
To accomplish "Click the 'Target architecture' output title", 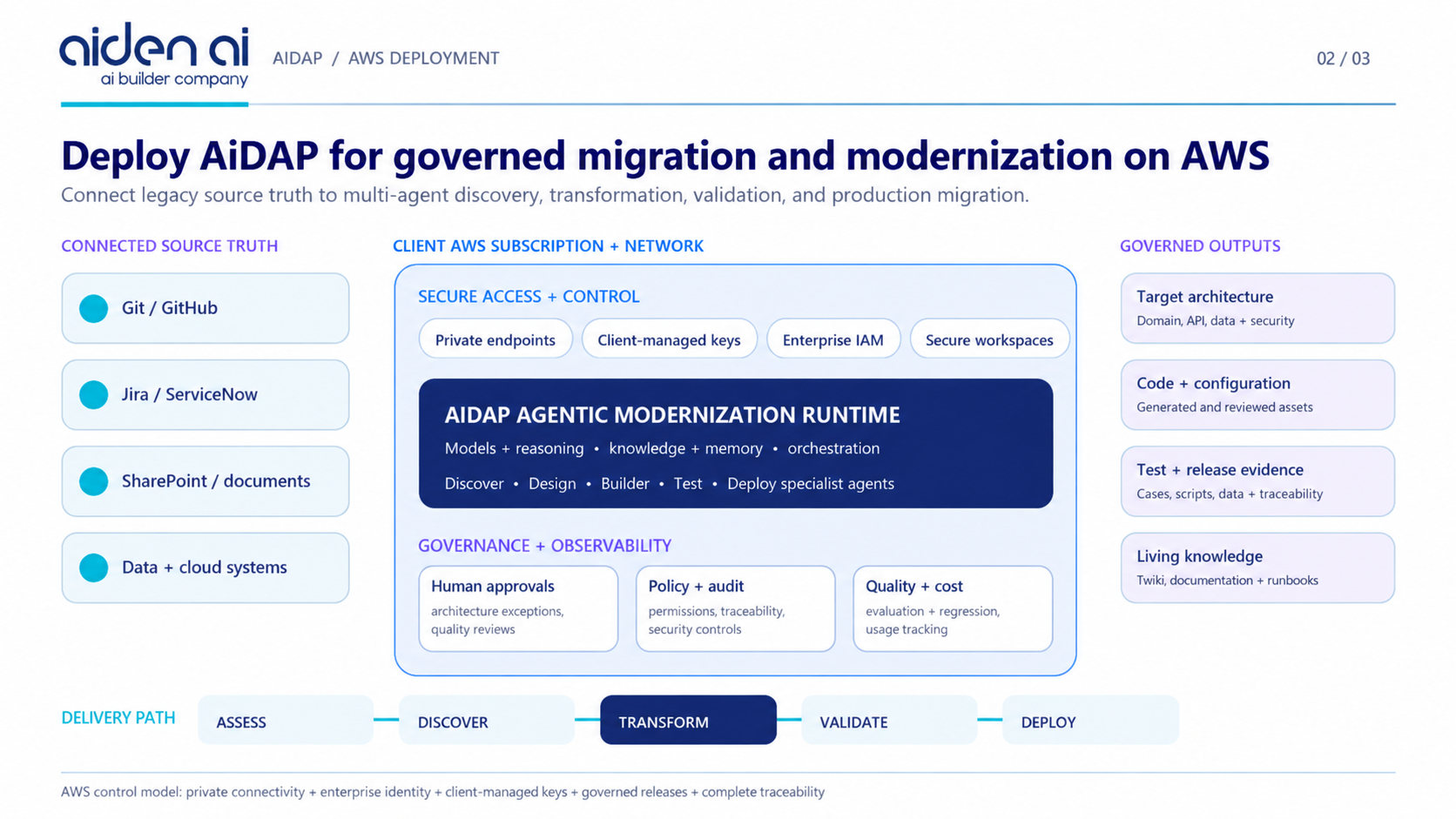I will tap(1205, 297).
